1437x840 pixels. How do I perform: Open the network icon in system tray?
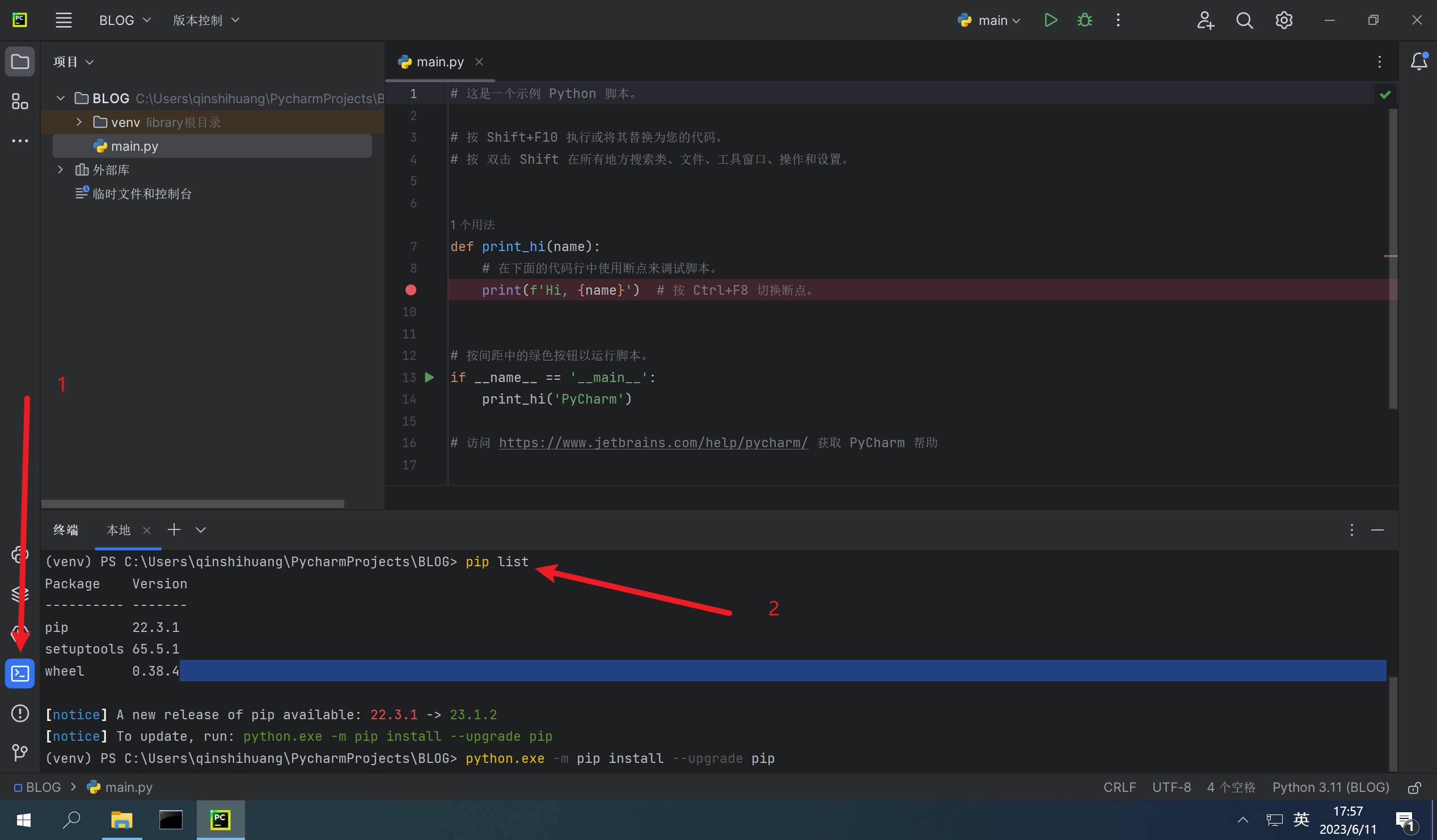click(x=1274, y=820)
